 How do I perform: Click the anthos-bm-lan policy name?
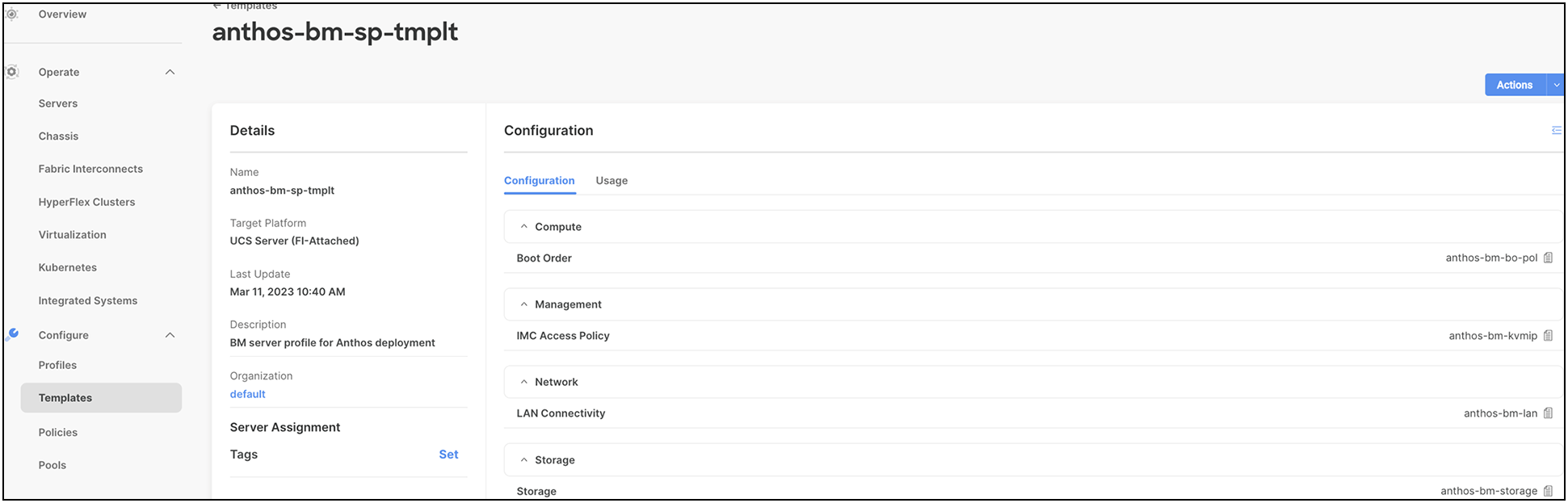pos(1500,413)
